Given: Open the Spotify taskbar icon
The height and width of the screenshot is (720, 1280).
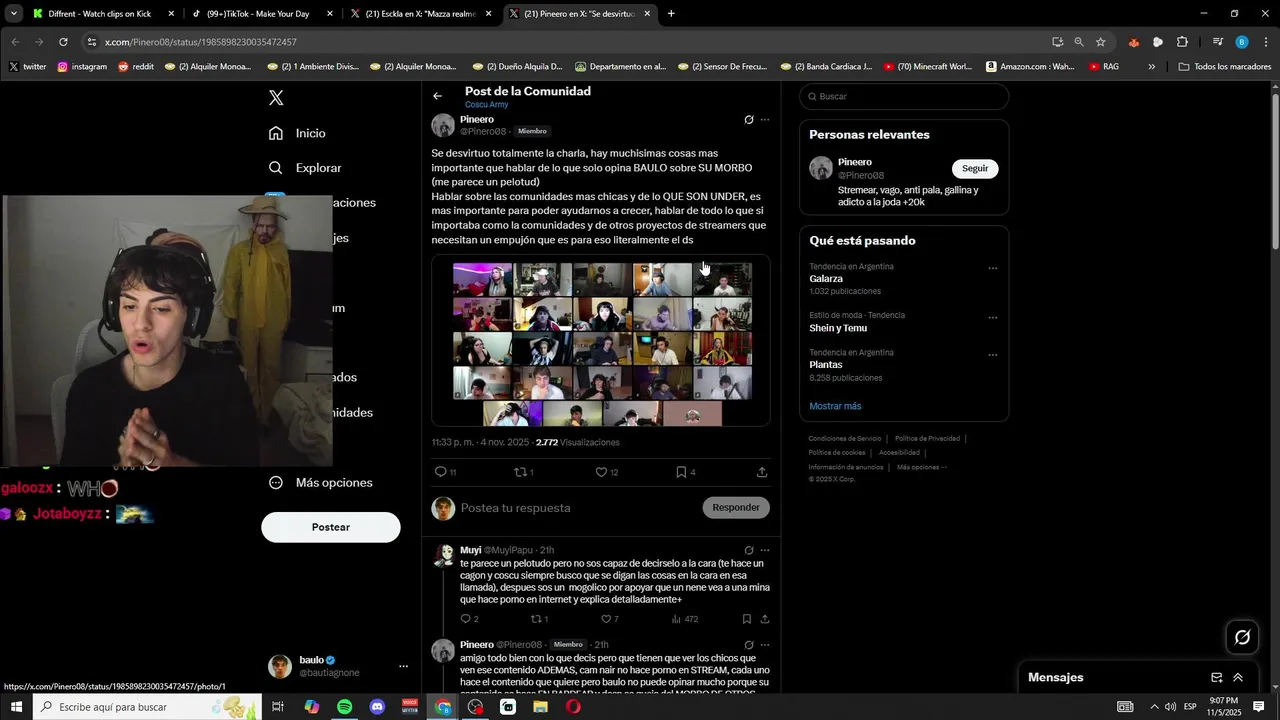Looking at the screenshot, I should coord(344,707).
